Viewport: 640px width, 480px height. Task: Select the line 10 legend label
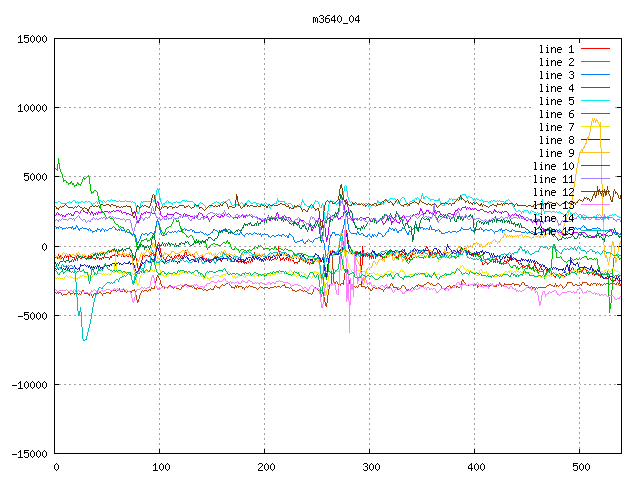point(553,166)
